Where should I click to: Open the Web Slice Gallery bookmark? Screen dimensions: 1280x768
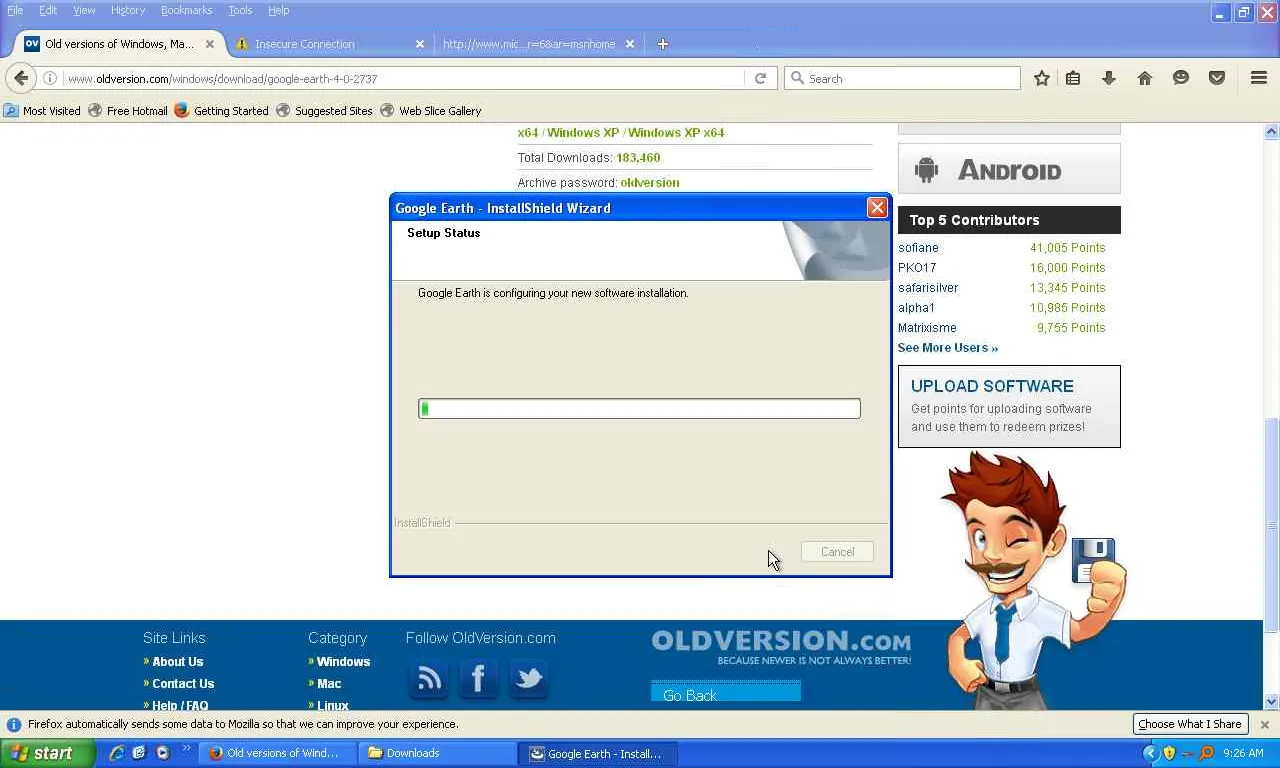431,111
